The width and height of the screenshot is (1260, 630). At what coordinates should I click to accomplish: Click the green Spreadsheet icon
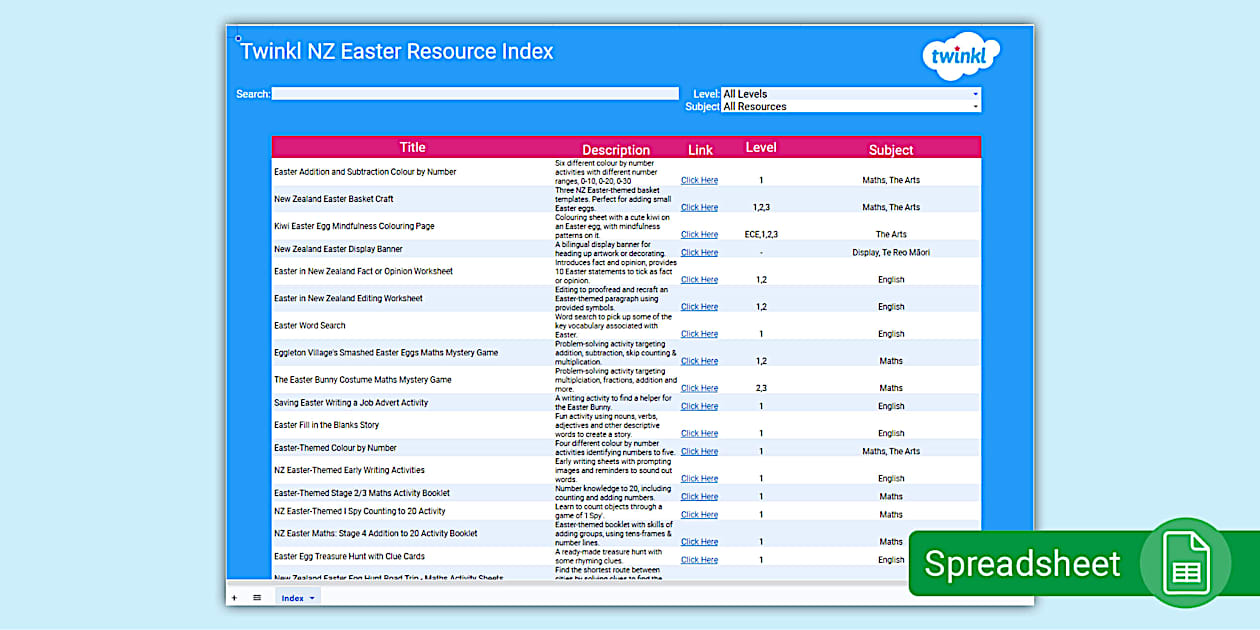coord(1186,563)
